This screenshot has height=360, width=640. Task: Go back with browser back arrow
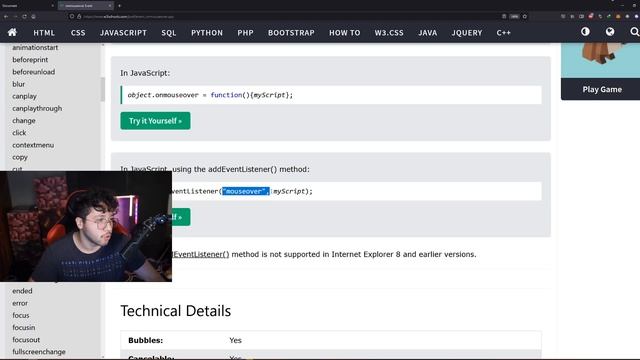tap(6, 17)
